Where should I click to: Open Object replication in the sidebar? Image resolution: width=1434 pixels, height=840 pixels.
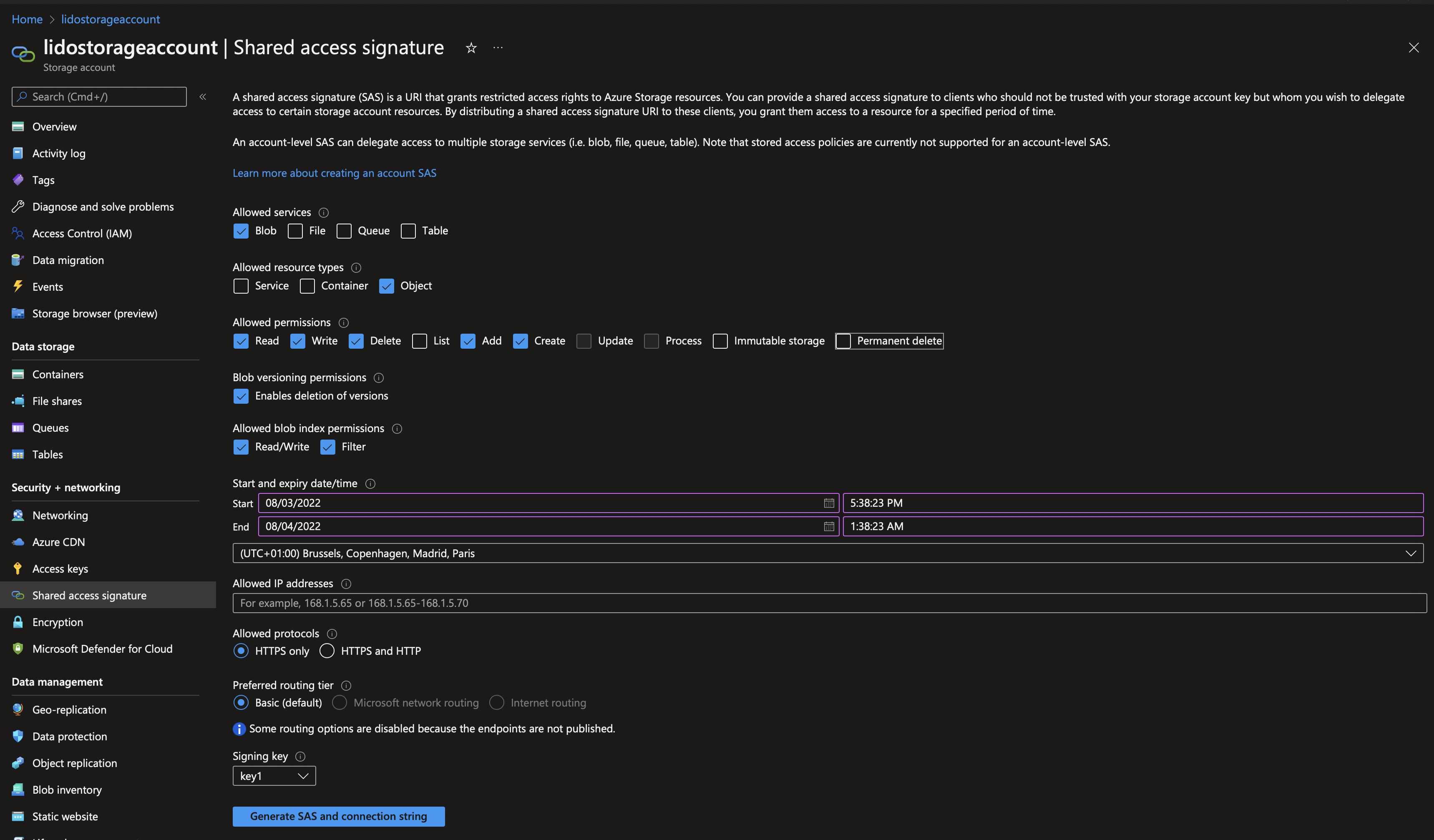pyautogui.click(x=75, y=764)
